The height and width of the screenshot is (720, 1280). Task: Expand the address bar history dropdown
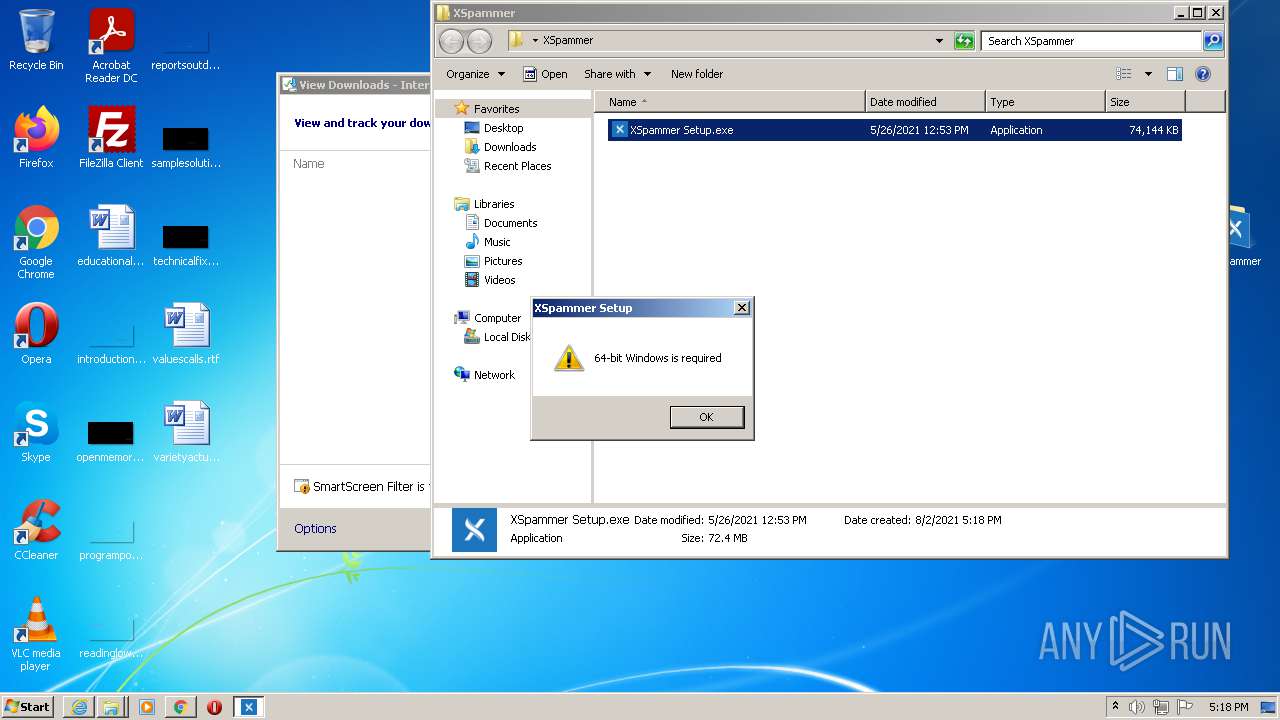[939, 41]
